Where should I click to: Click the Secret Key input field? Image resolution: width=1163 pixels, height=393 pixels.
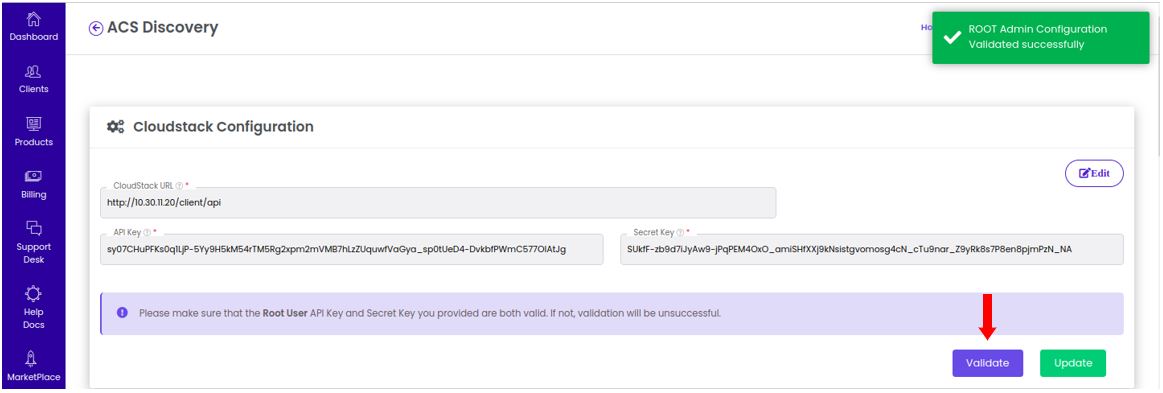(872, 249)
